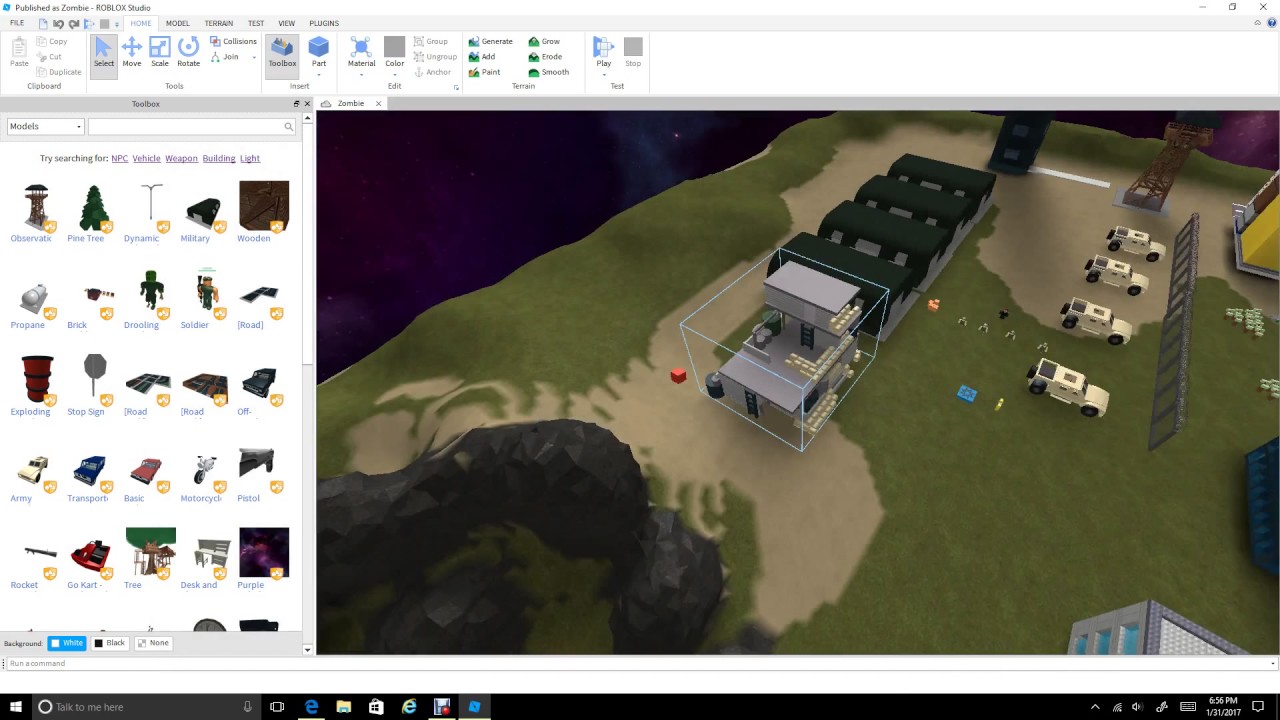The height and width of the screenshot is (720, 1280).
Task: Click the Paste icon
Action: (x=19, y=52)
